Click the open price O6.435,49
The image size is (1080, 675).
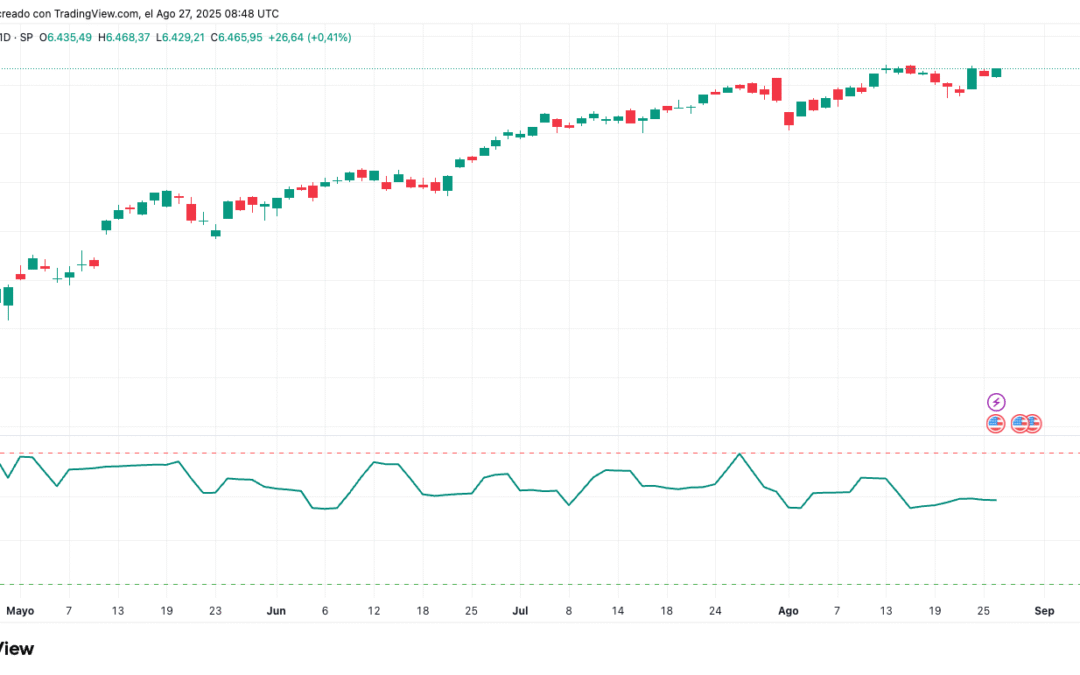click(65, 36)
